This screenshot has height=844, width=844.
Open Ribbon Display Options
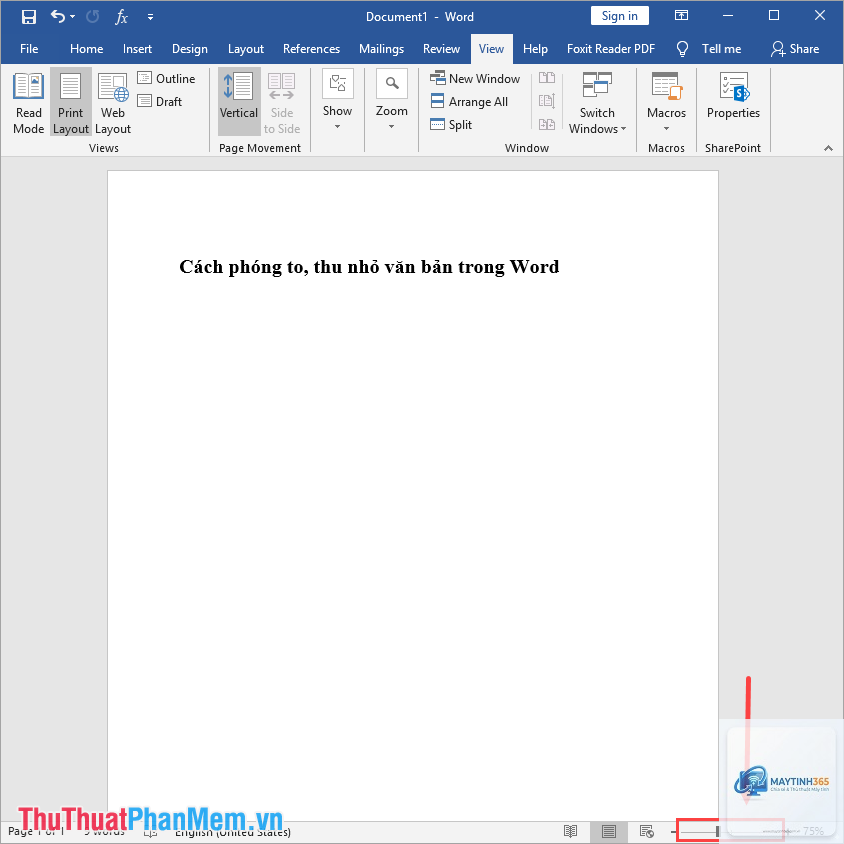tap(681, 16)
